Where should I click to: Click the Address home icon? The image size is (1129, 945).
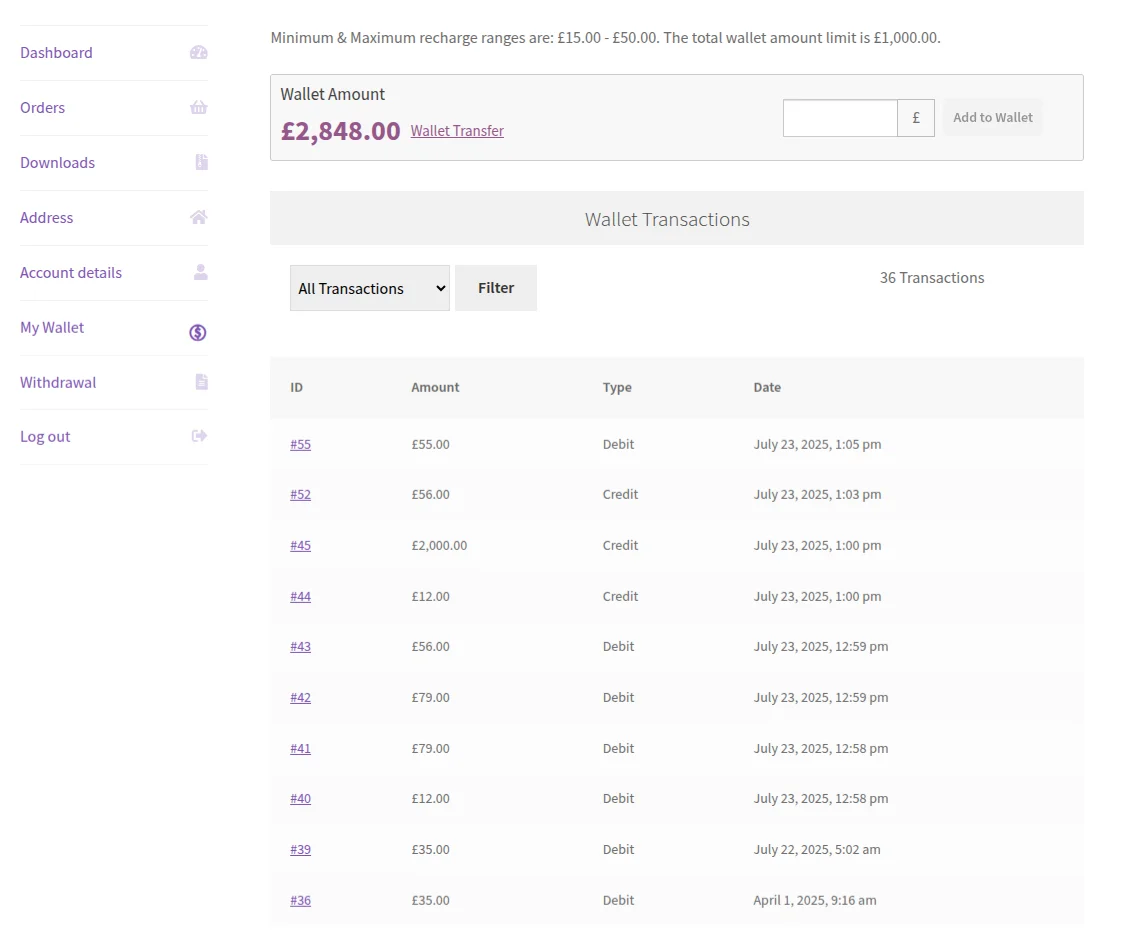(198, 217)
